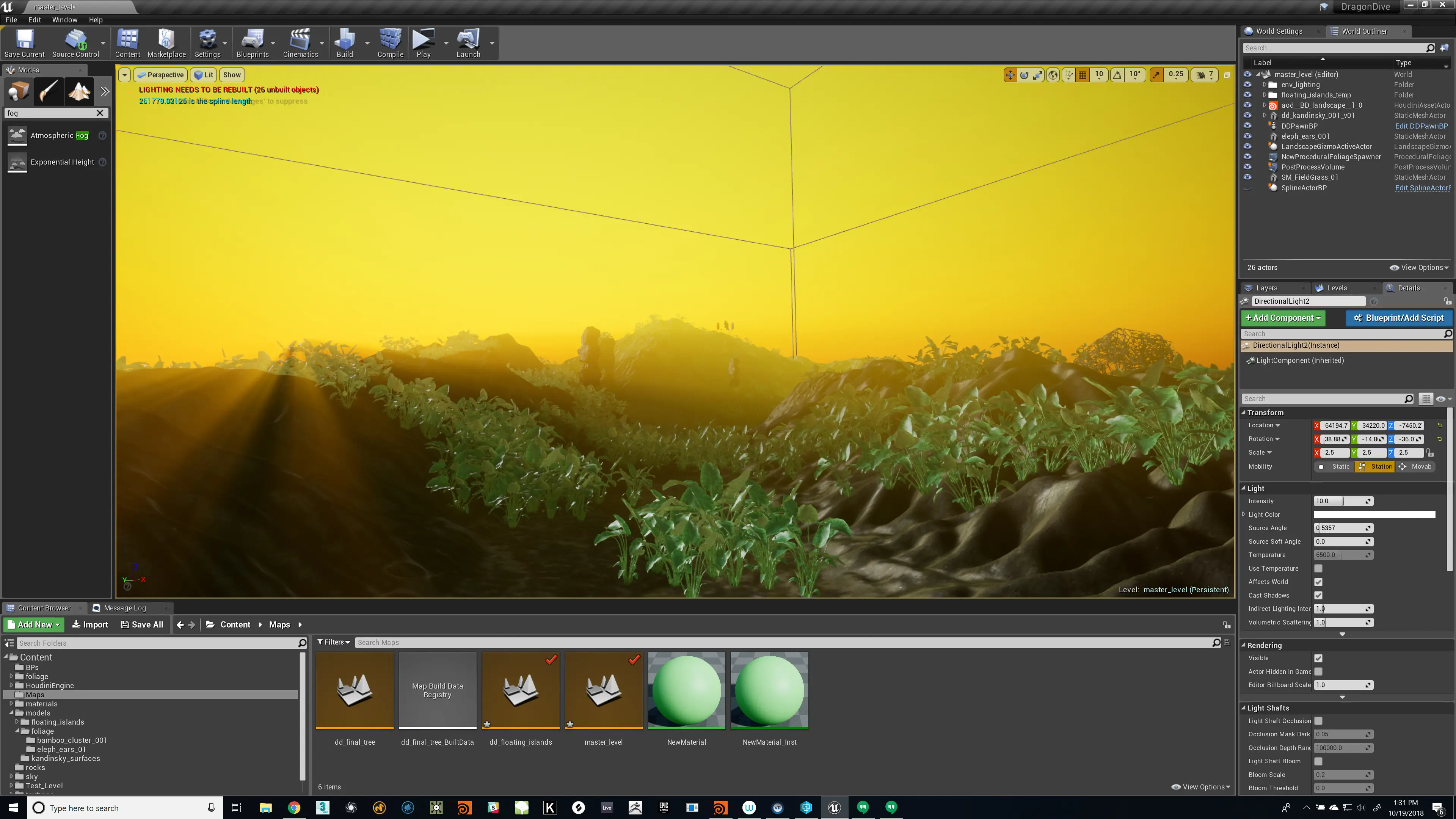Toggle scale snapping icon in viewport
The width and height of the screenshot is (1456, 819).
(x=1156, y=75)
